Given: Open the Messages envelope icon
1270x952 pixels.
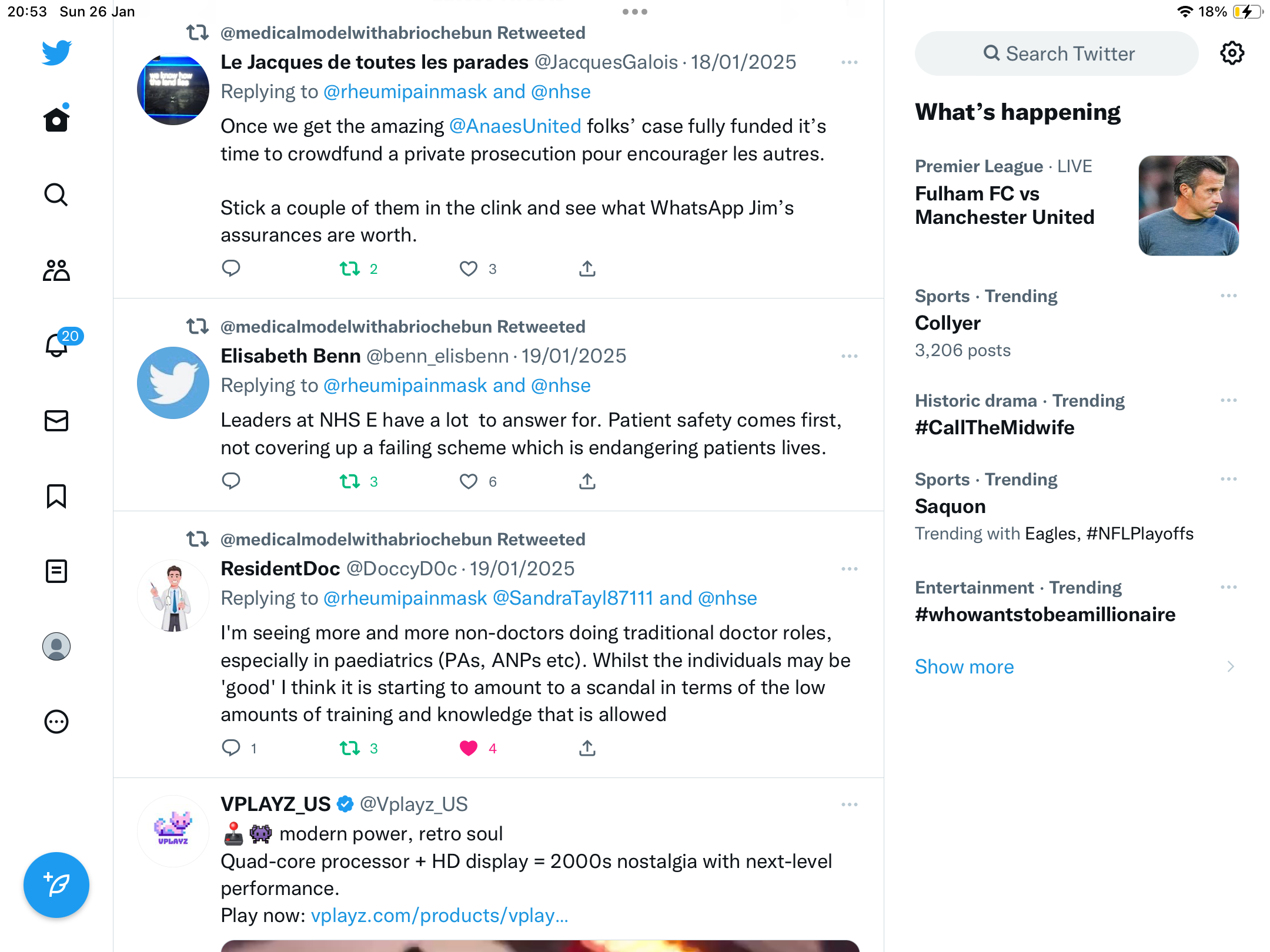Looking at the screenshot, I should 56,421.
